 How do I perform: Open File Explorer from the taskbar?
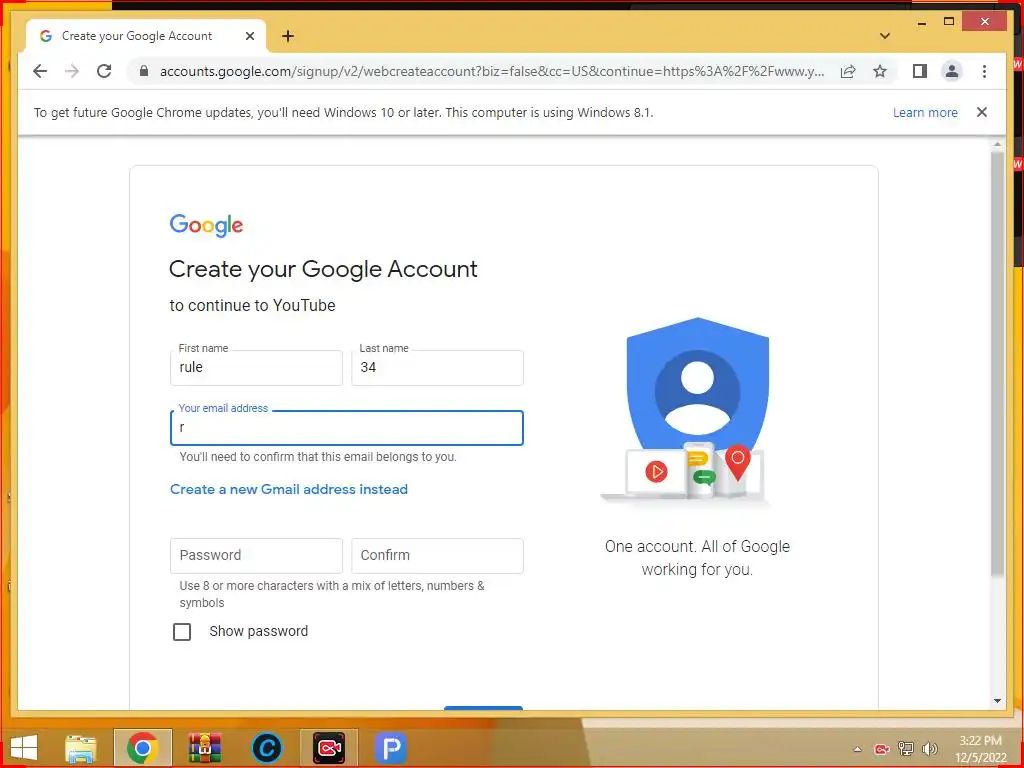coord(81,748)
